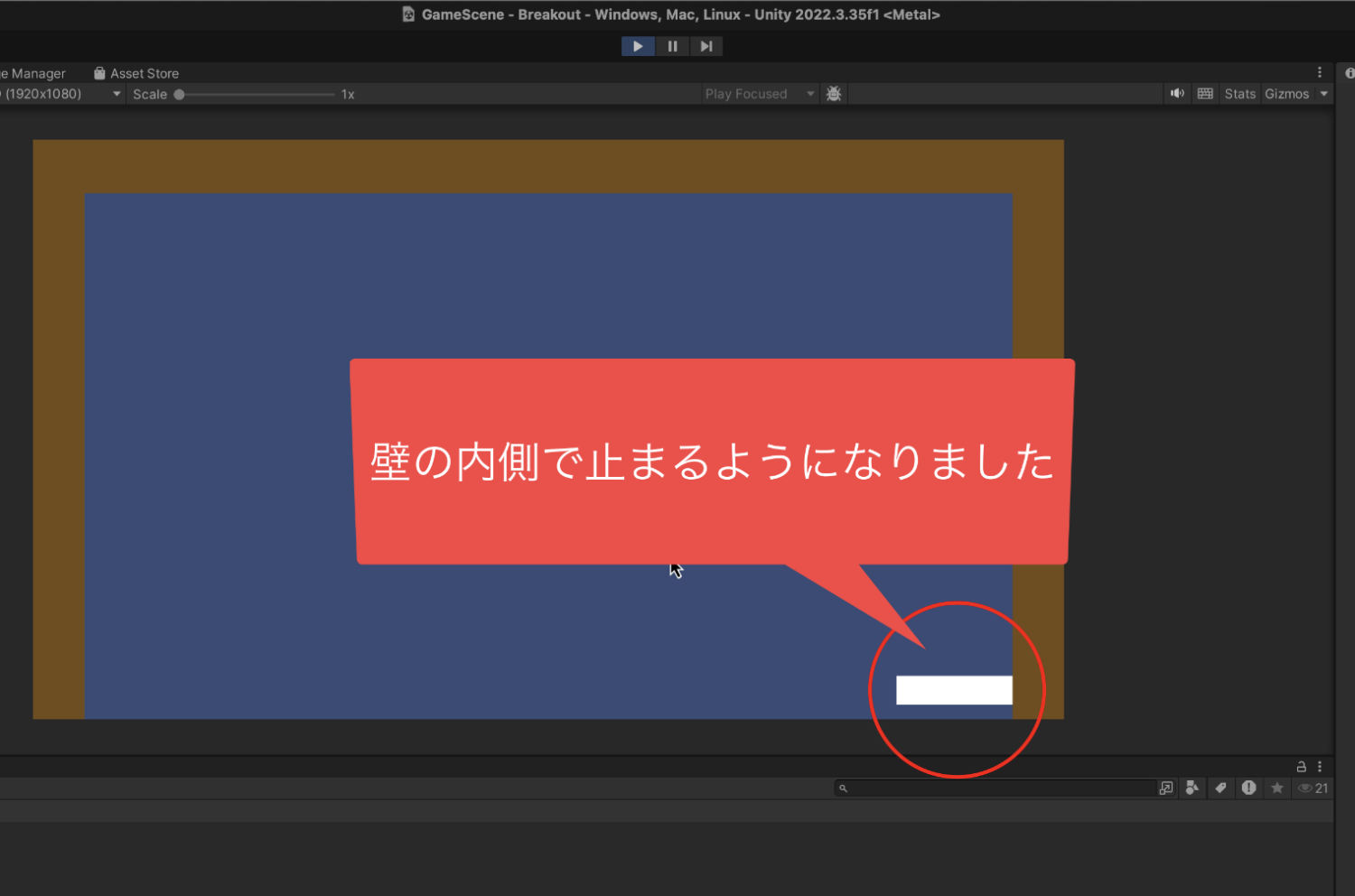
Task: Toggle the frame debugger bug icon
Action: 834,94
